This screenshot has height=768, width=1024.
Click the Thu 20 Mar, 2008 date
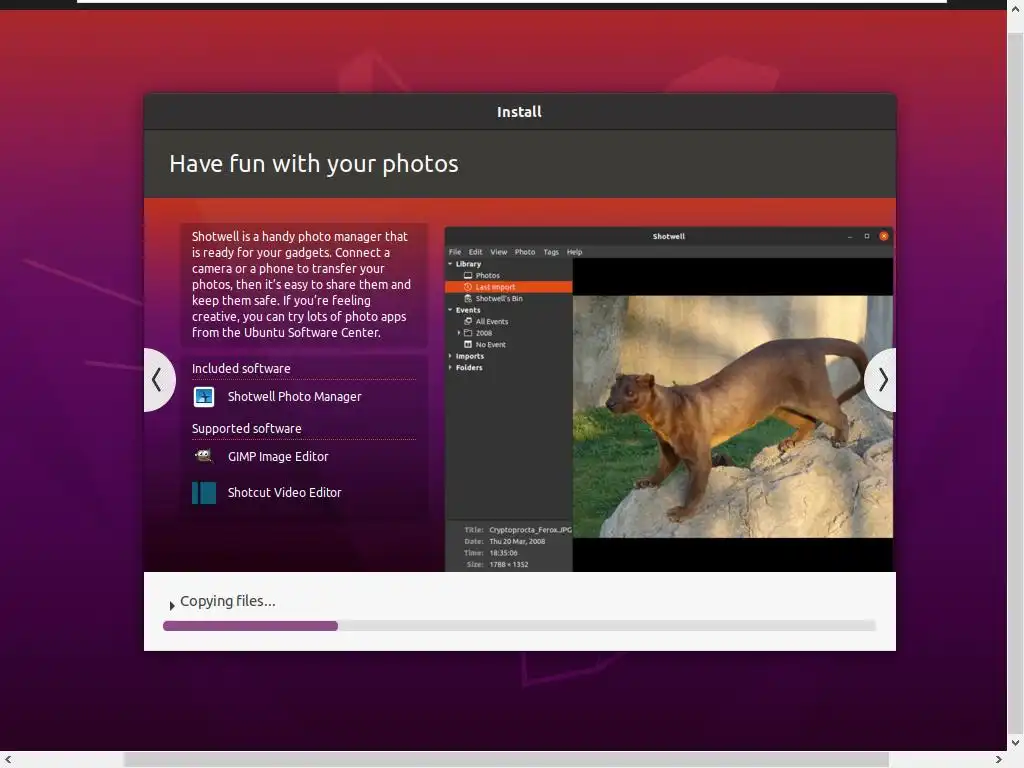(x=517, y=541)
